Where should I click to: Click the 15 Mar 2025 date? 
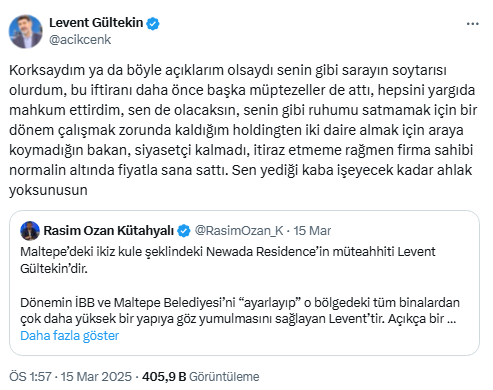tap(96, 376)
